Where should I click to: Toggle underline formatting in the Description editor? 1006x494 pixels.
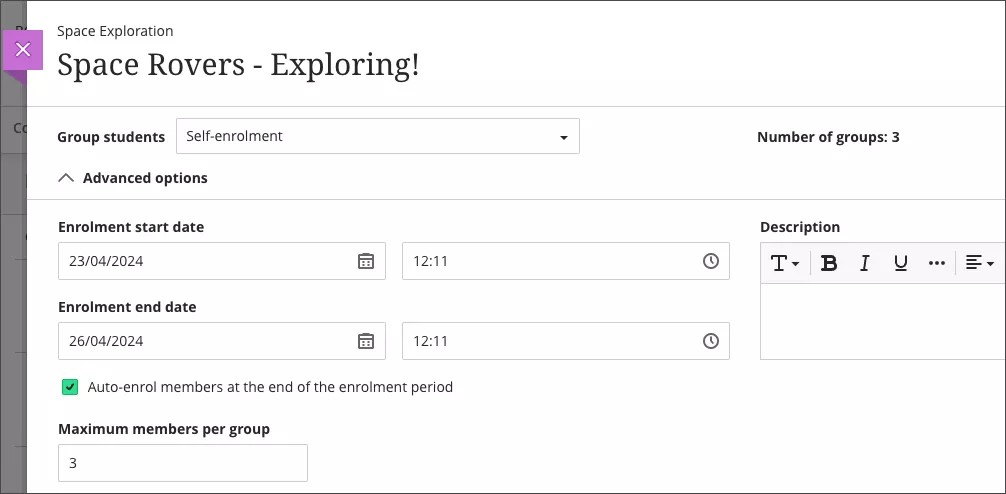coord(900,263)
